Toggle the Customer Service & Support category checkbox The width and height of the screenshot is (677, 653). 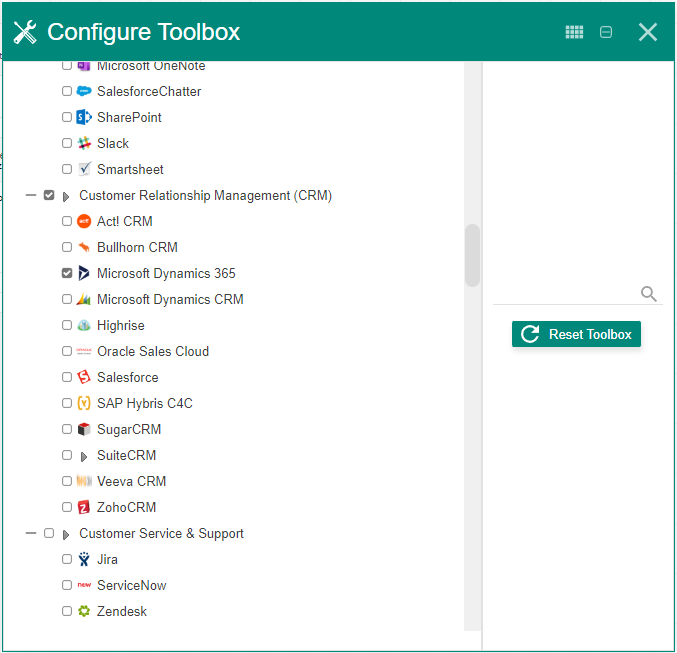point(49,533)
